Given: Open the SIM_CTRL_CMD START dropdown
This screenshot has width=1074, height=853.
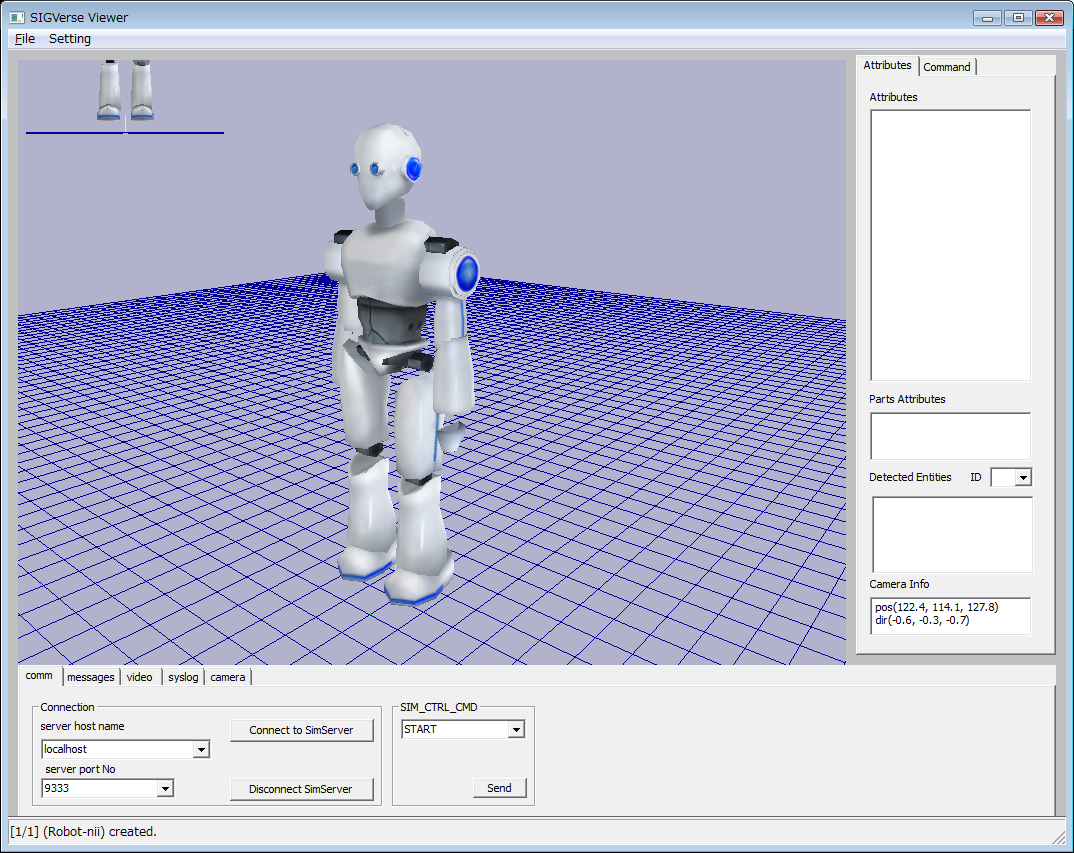Looking at the screenshot, I should (516, 730).
